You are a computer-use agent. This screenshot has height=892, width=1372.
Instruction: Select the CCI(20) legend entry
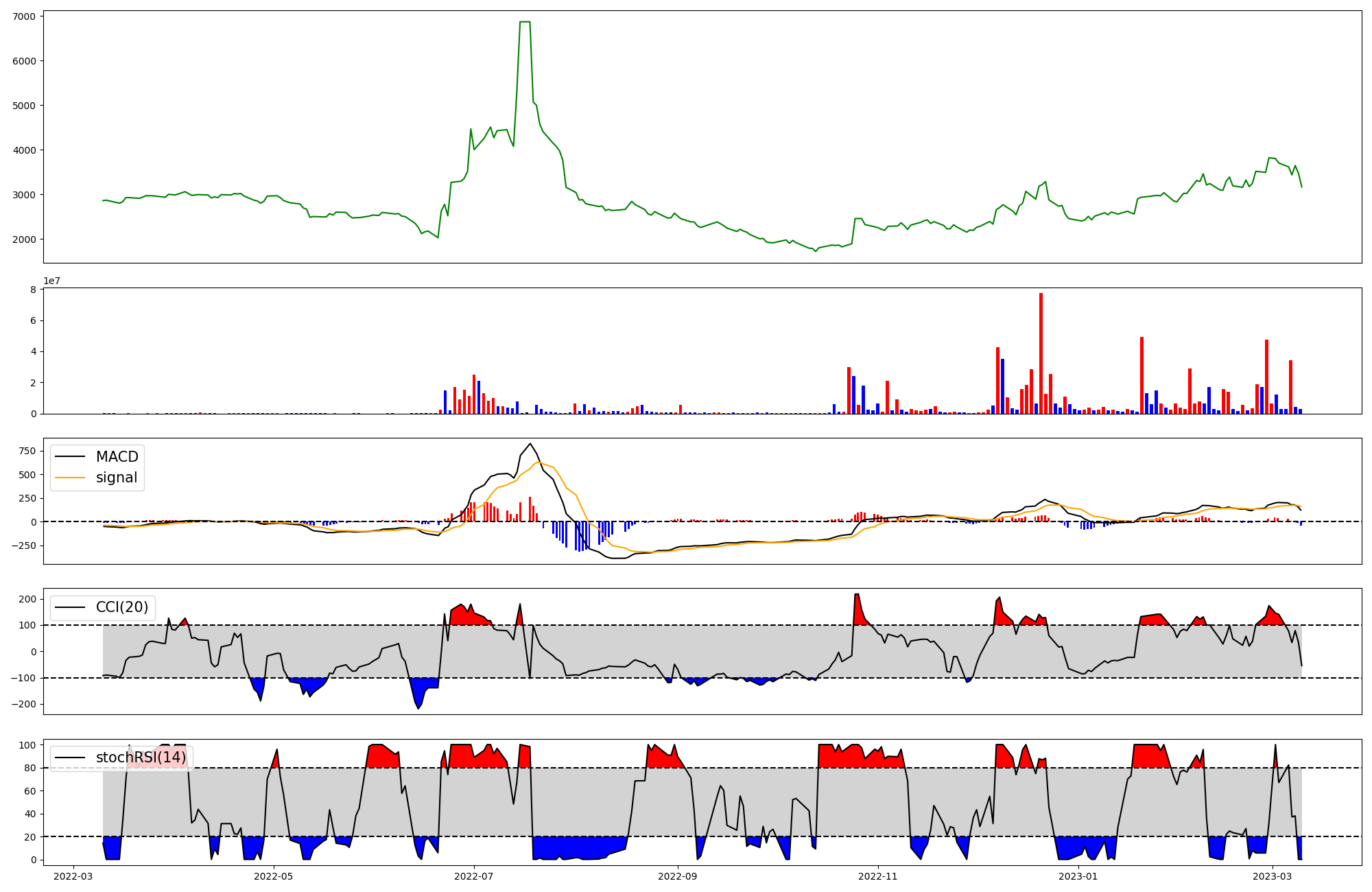click(x=122, y=607)
